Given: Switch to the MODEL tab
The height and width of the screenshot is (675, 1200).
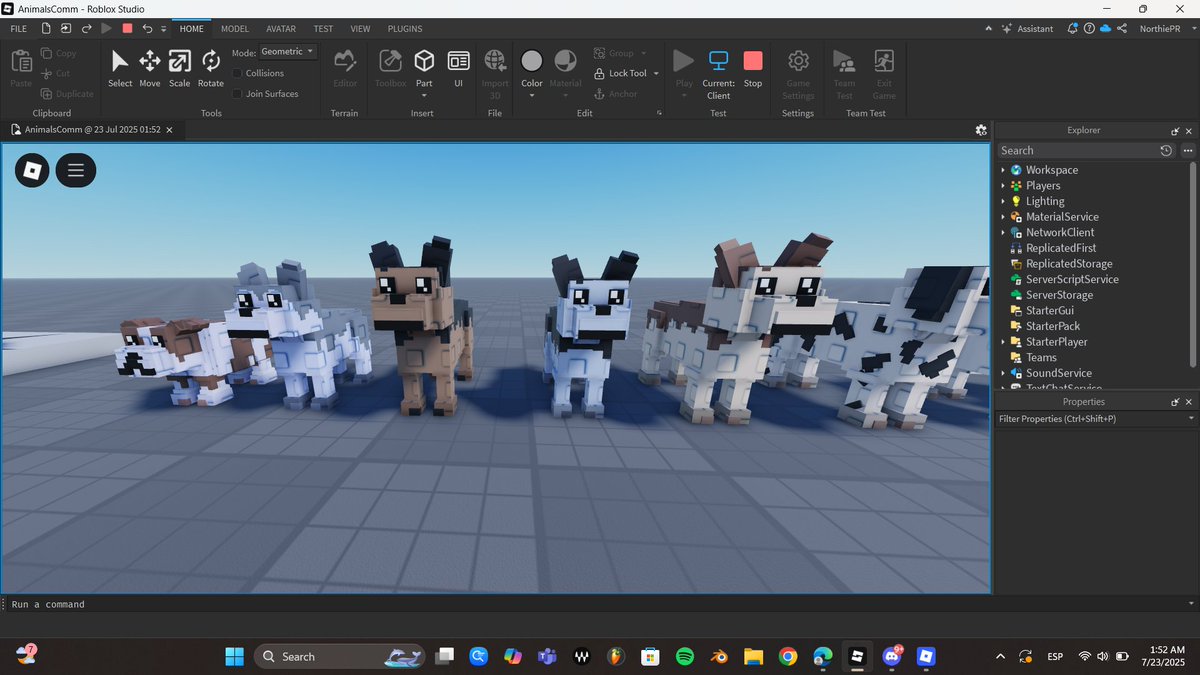Looking at the screenshot, I should (235, 29).
